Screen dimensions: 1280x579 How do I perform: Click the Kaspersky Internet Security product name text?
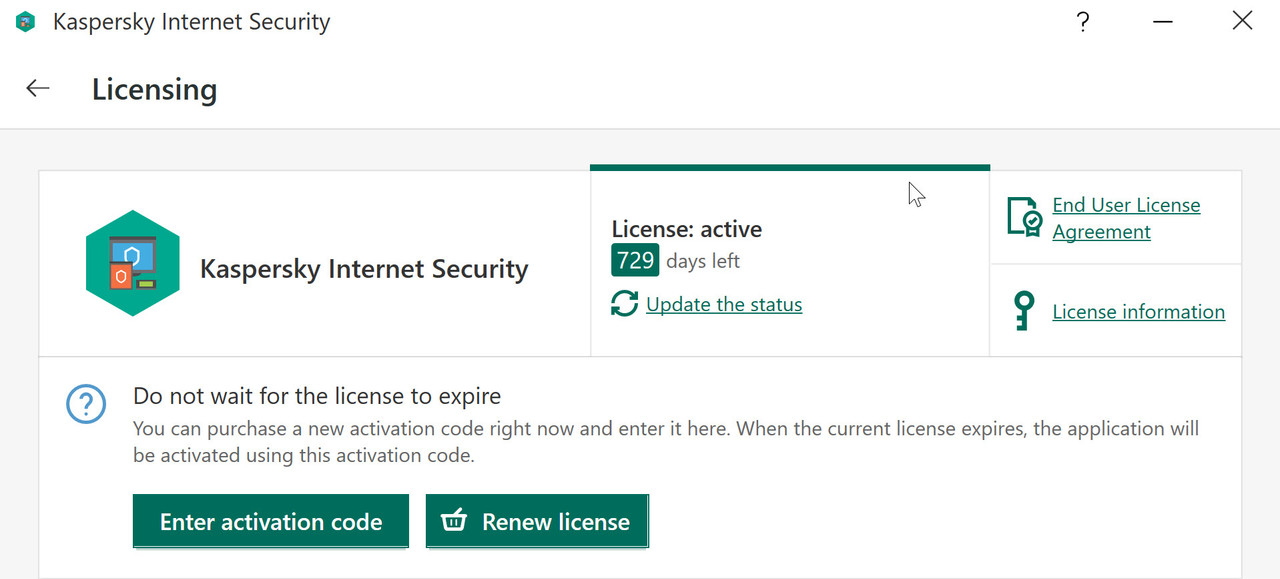364,269
